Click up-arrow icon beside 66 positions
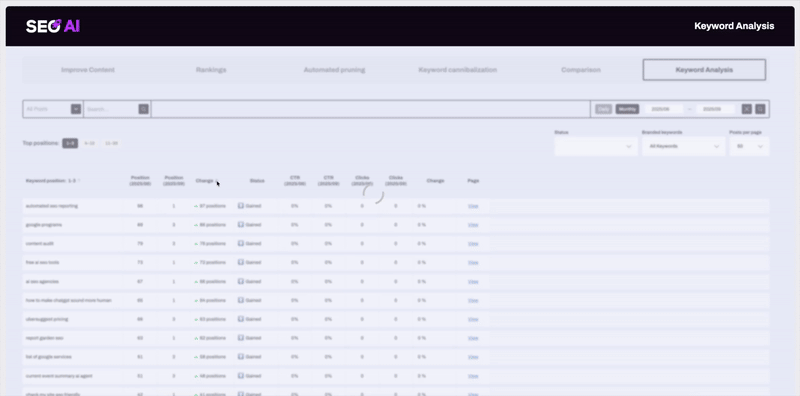The height and width of the screenshot is (396, 800). tap(196, 282)
